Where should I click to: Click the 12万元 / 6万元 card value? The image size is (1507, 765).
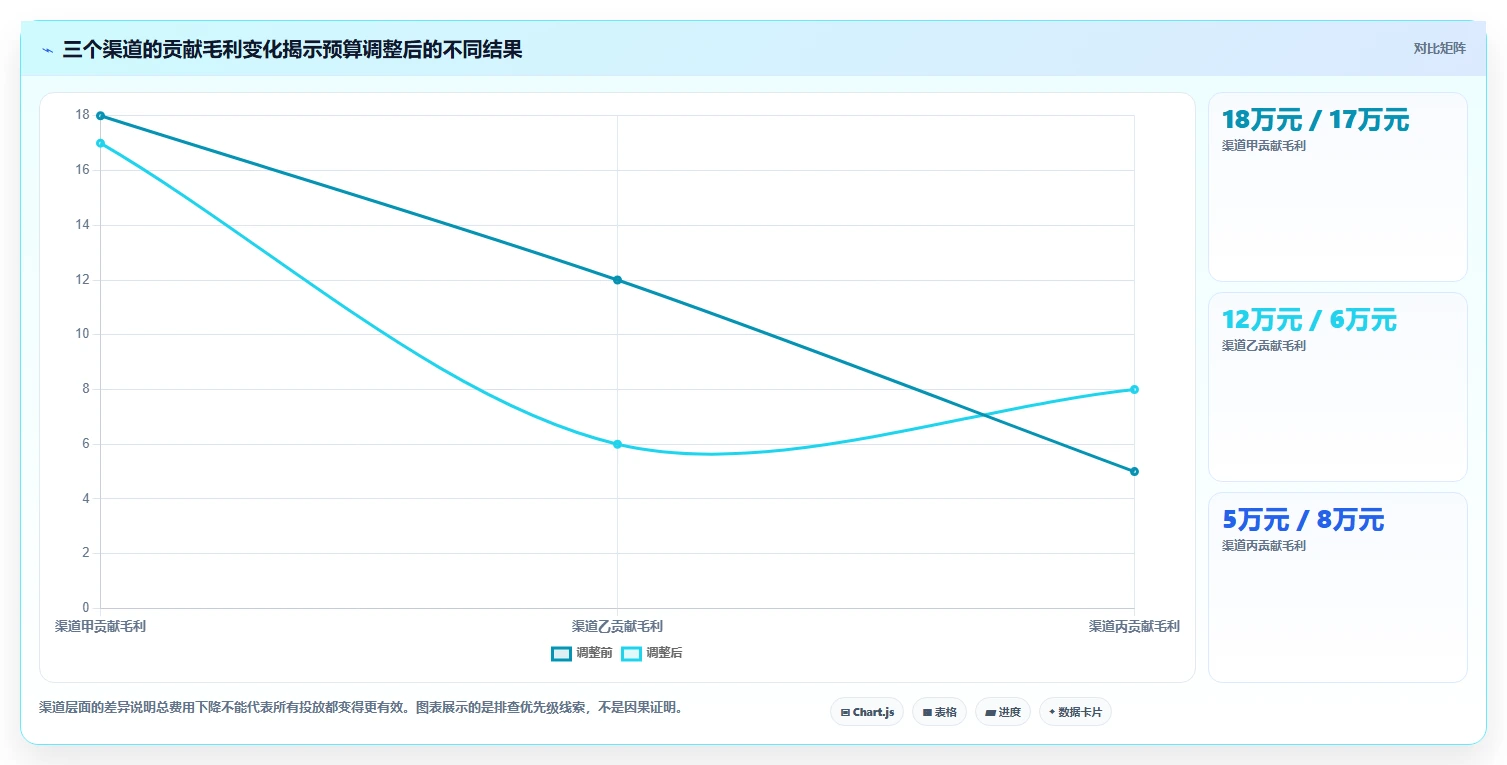tap(1309, 320)
